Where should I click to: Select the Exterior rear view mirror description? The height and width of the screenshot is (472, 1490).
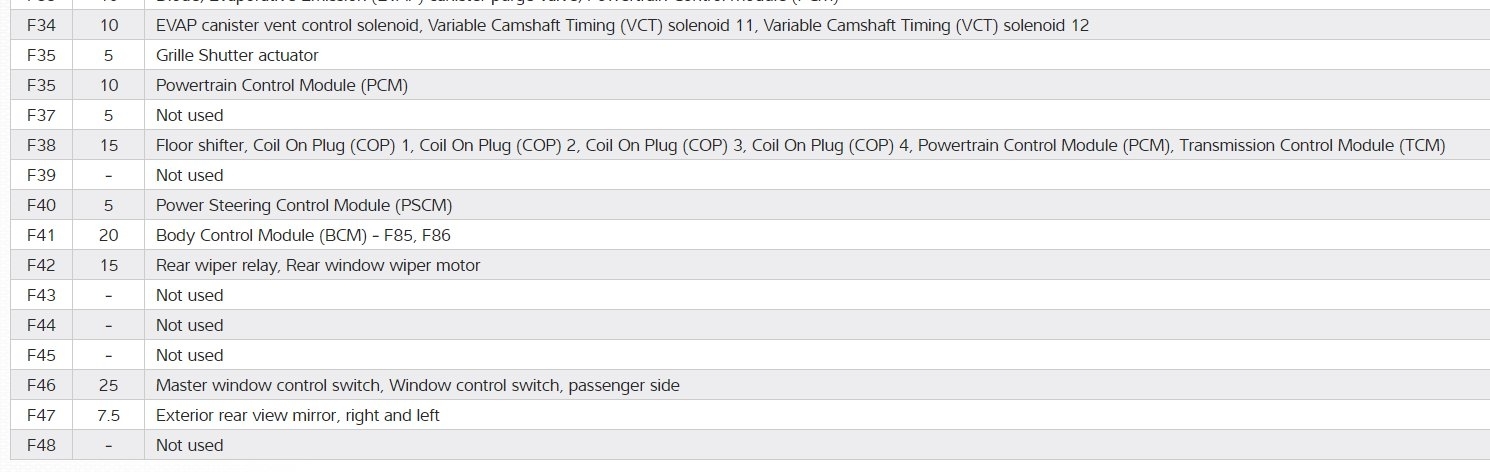297,415
